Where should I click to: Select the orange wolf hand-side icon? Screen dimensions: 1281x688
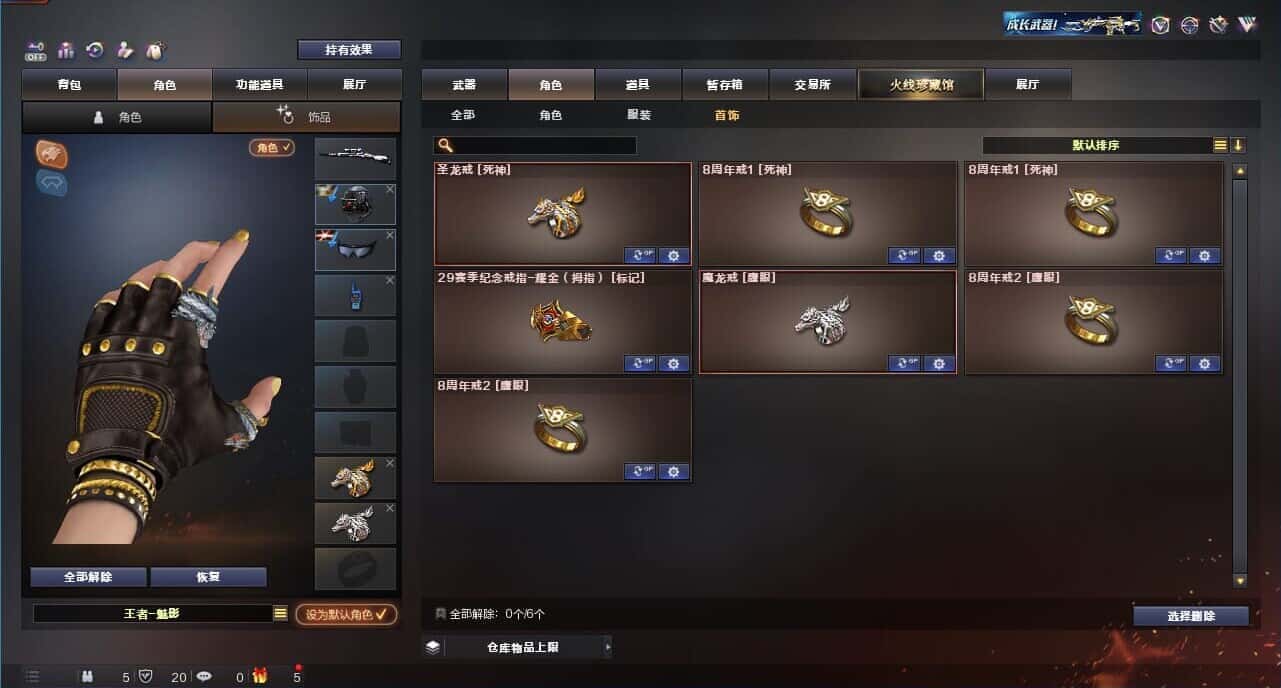click(x=52, y=153)
